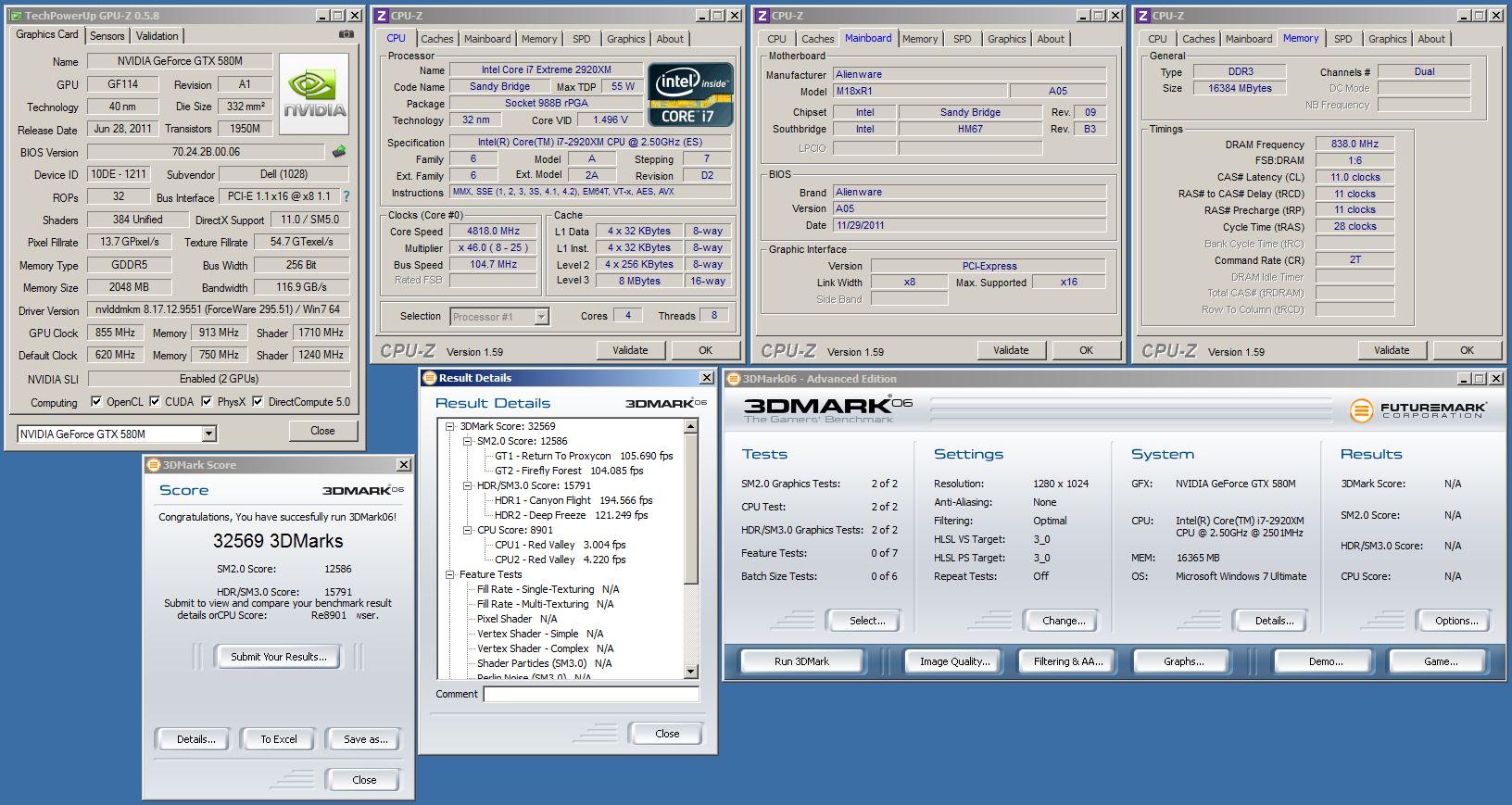Screen dimensions: 1512x805
Task: Click the Demo button in 3DMark06
Action: [x=1326, y=661]
